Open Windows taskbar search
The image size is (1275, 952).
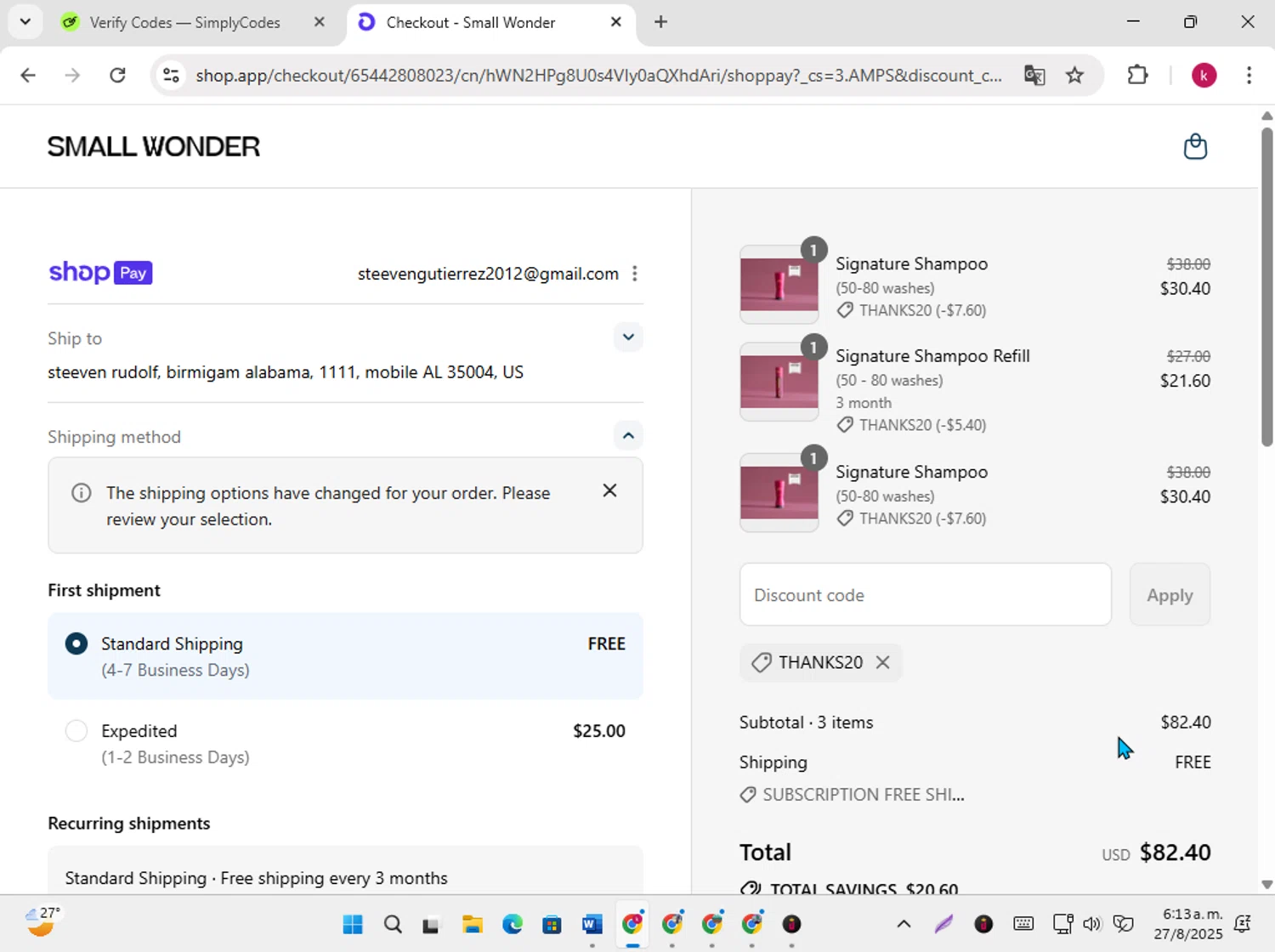[393, 924]
